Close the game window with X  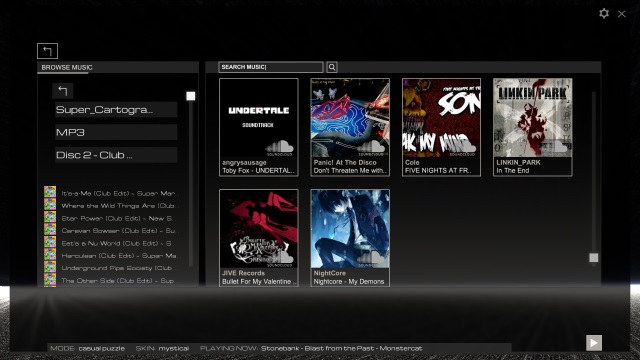[622, 14]
